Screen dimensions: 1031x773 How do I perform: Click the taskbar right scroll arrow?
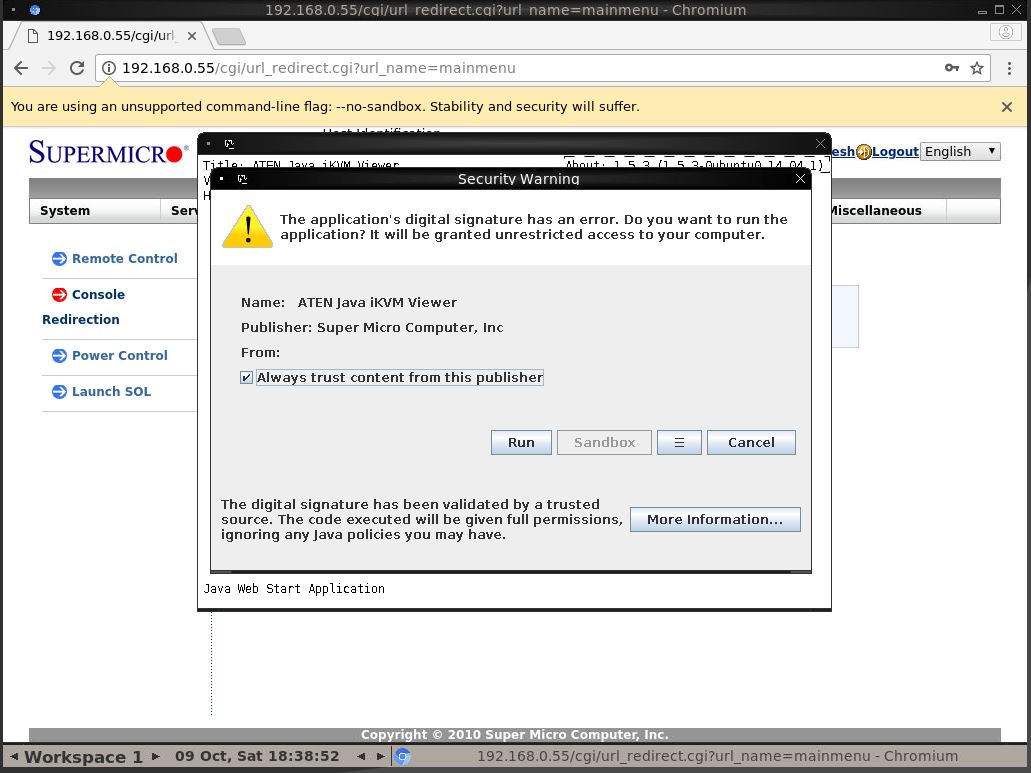point(381,756)
